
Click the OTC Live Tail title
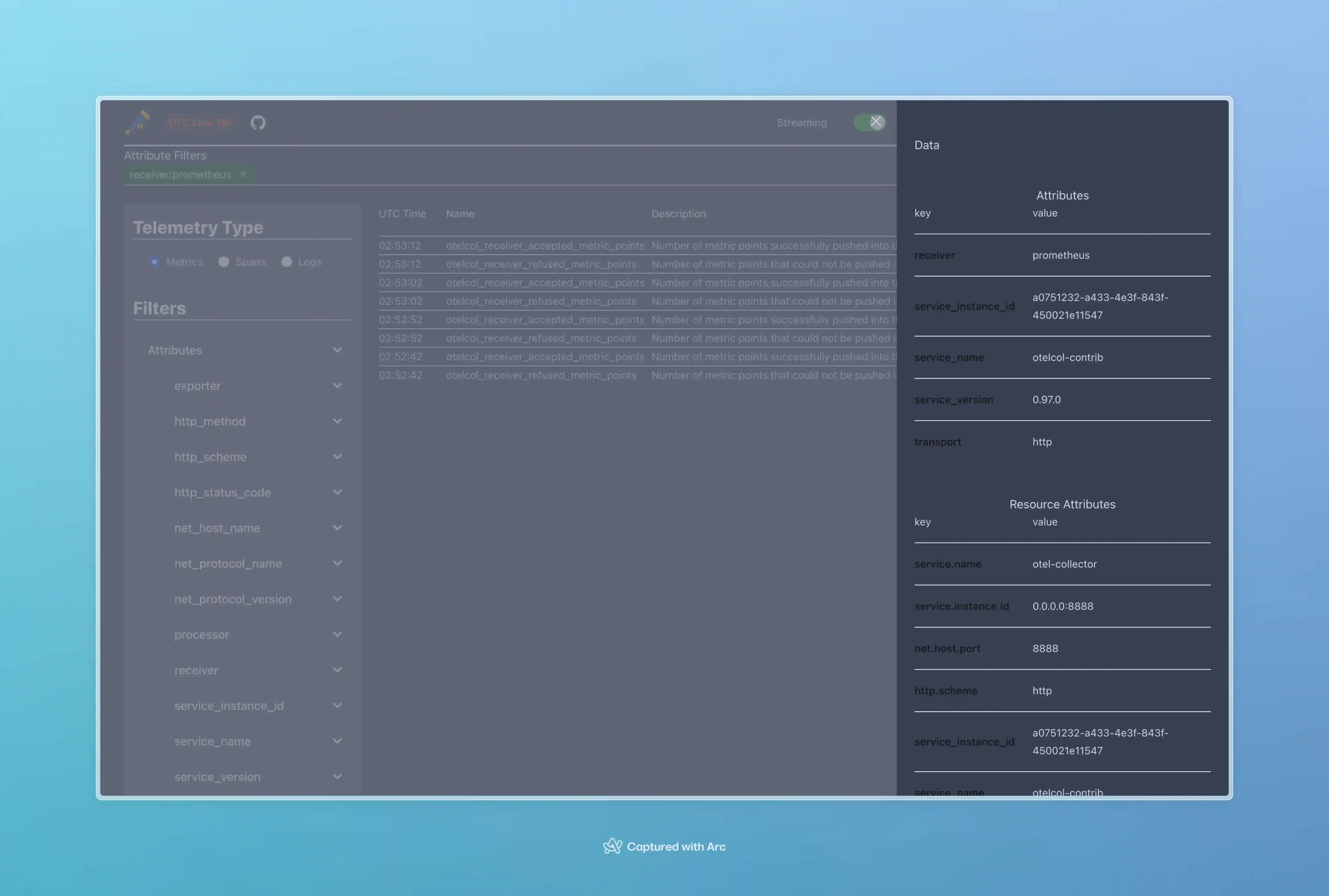click(200, 122)
